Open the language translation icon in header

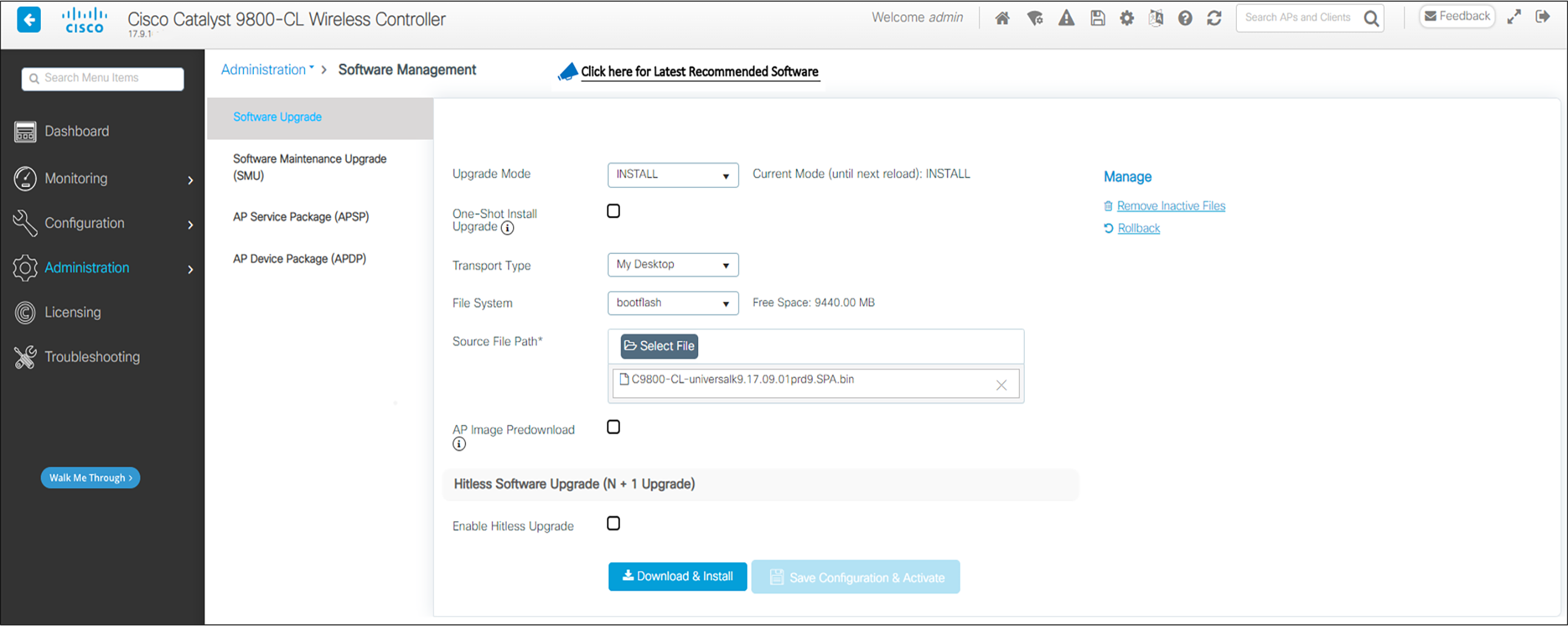pyautogui.click(x=1155, y=18)
